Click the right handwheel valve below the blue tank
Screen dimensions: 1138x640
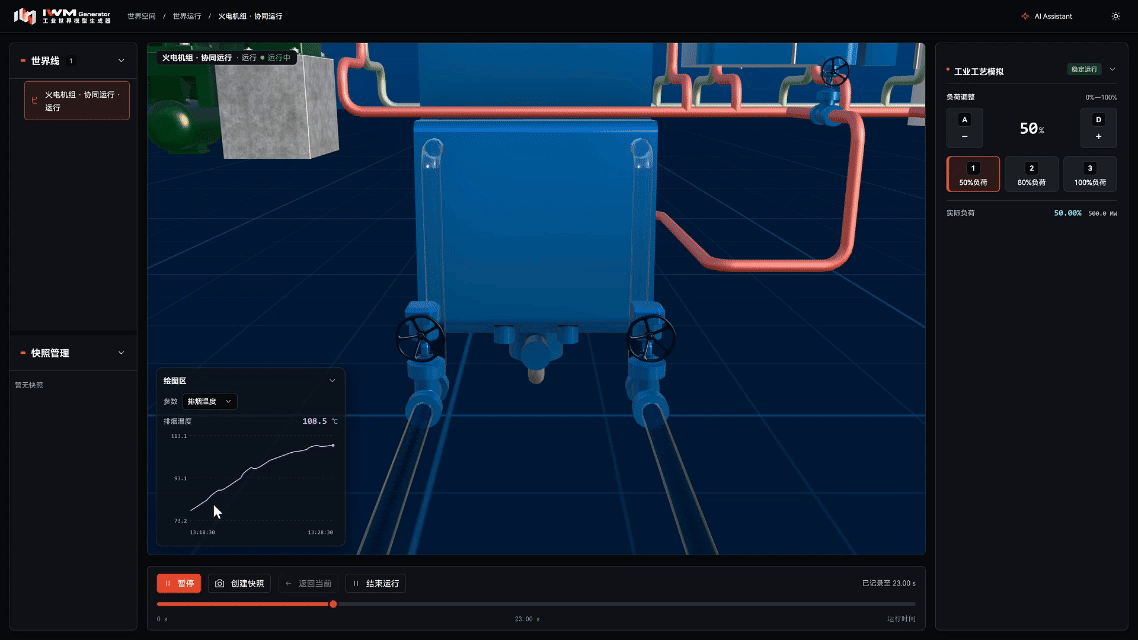(651, 338)
